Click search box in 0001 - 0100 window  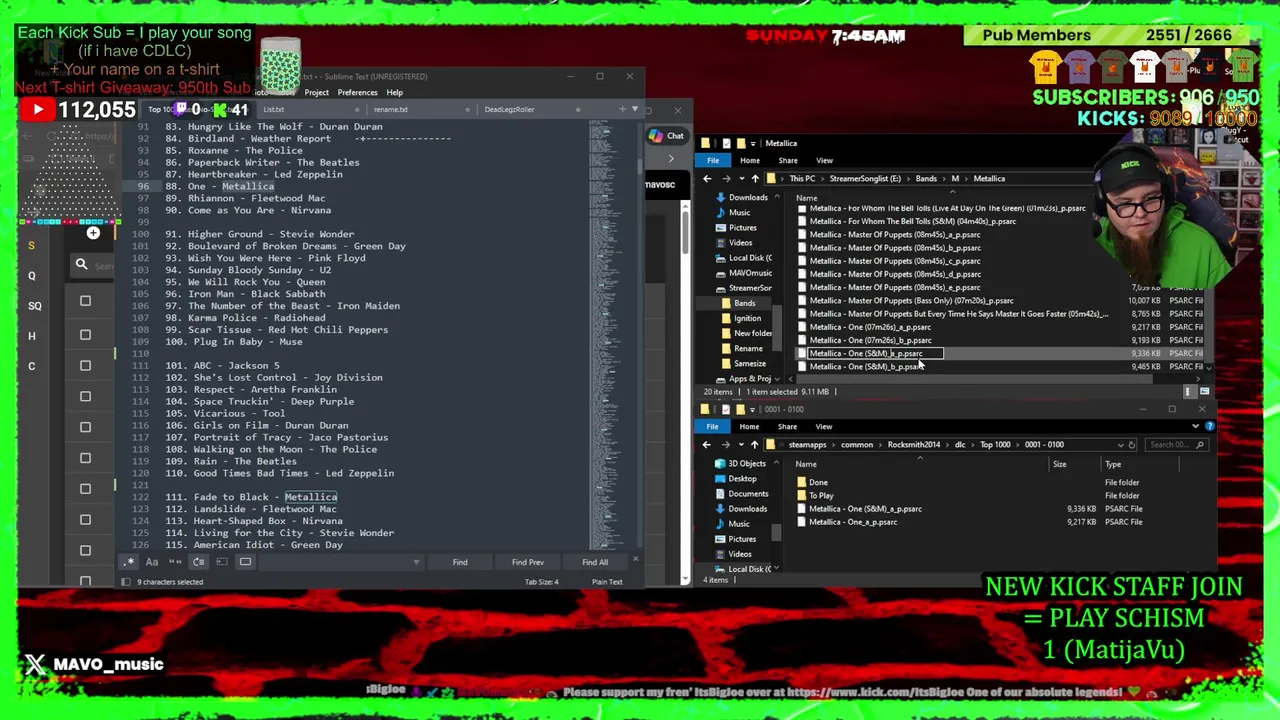click(x=1175, y=444)
